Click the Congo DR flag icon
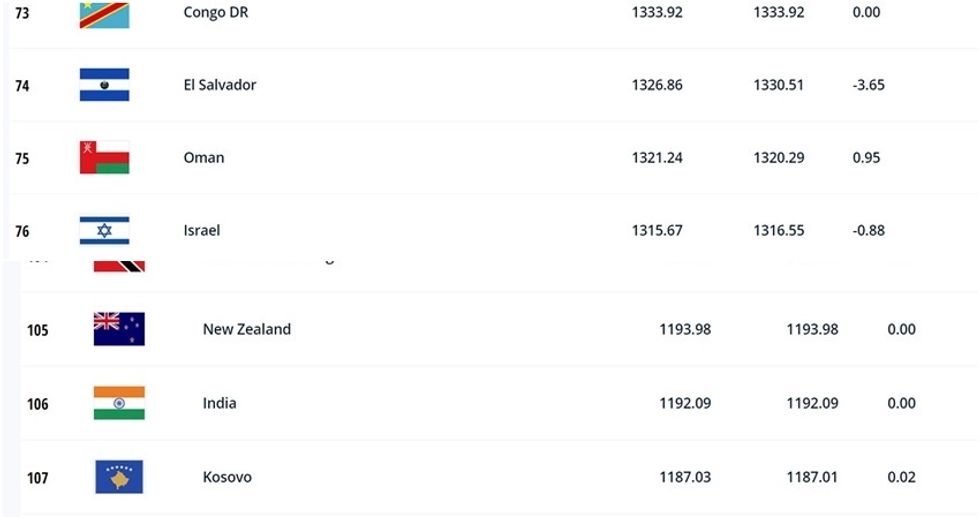Viewport: 980px width, 519px height. click(105, 14)
